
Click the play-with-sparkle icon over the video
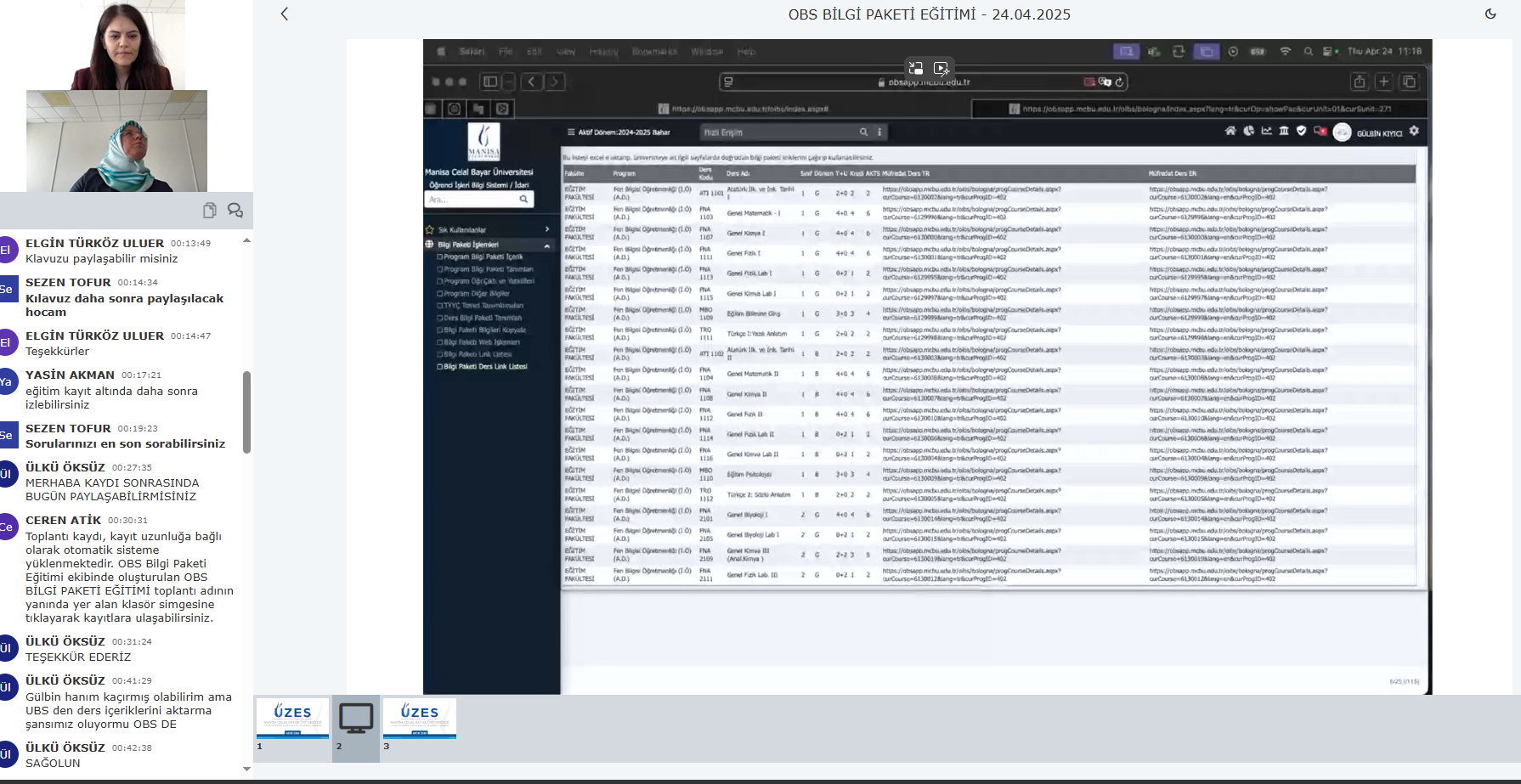pos(941,68)
